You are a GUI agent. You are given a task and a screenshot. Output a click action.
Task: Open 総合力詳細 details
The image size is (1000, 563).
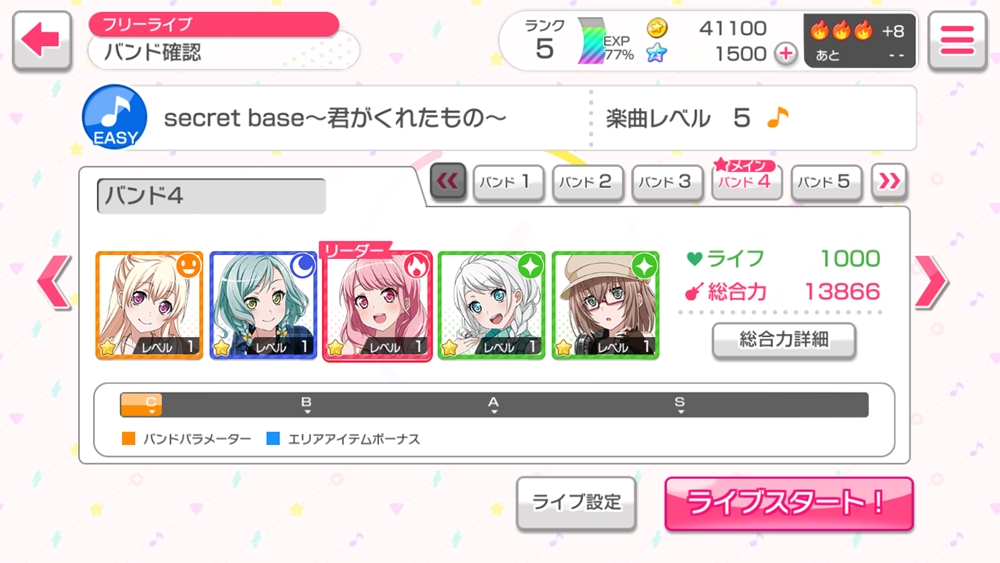click(x=784, y=340)
